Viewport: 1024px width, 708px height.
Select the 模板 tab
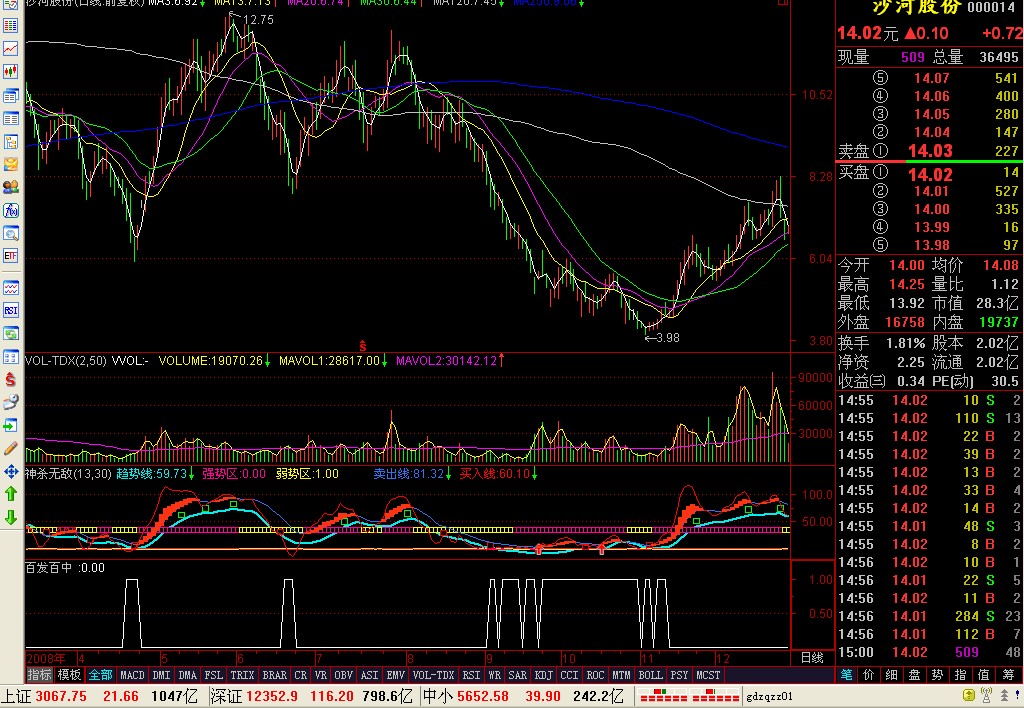point(69,675)
